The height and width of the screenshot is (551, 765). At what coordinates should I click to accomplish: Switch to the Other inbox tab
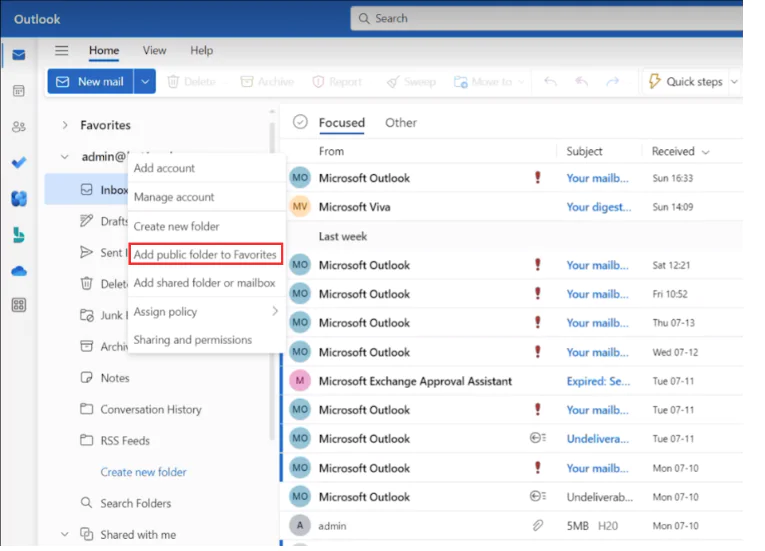pos(401,122)
